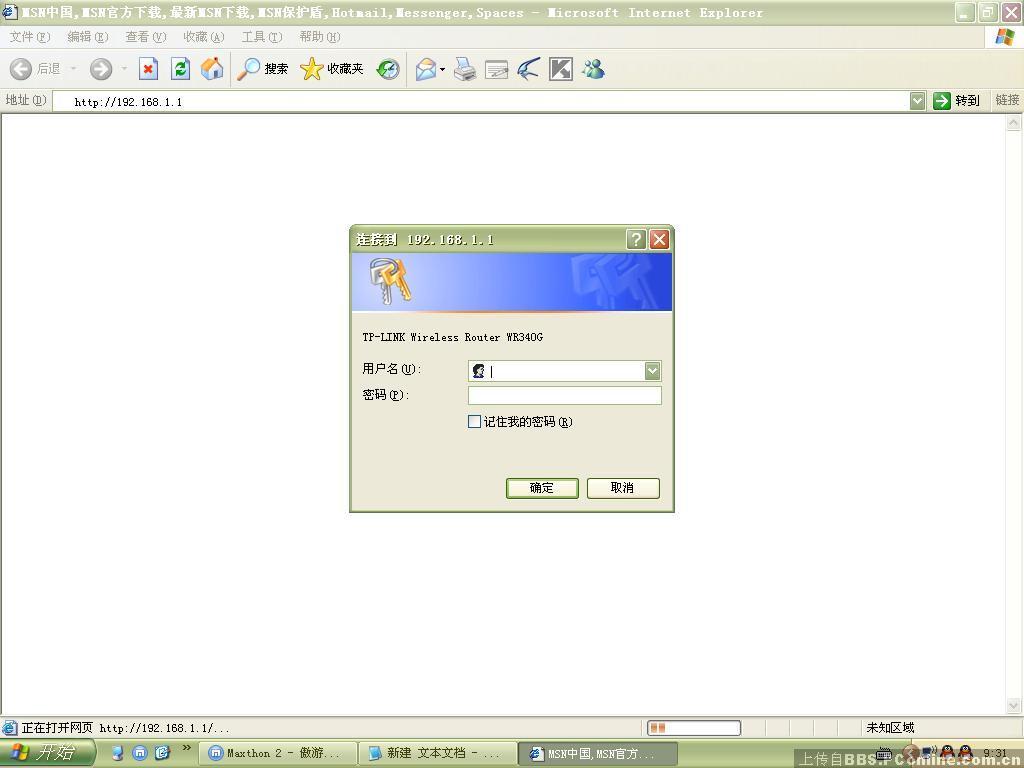Open the History toolbar icon
Viewport: 1024px width, 768px height.
coord(388,69)
